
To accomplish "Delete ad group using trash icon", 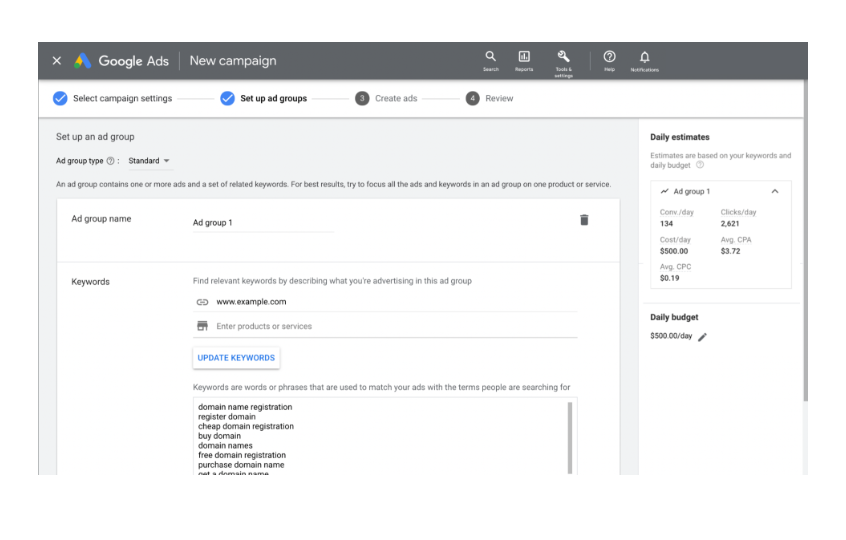I will 584,220.
